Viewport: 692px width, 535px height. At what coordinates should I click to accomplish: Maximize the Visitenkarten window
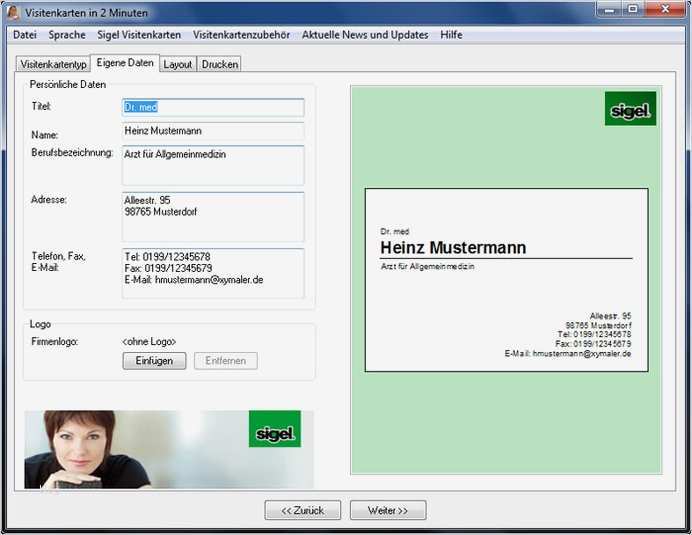(633, 9)
